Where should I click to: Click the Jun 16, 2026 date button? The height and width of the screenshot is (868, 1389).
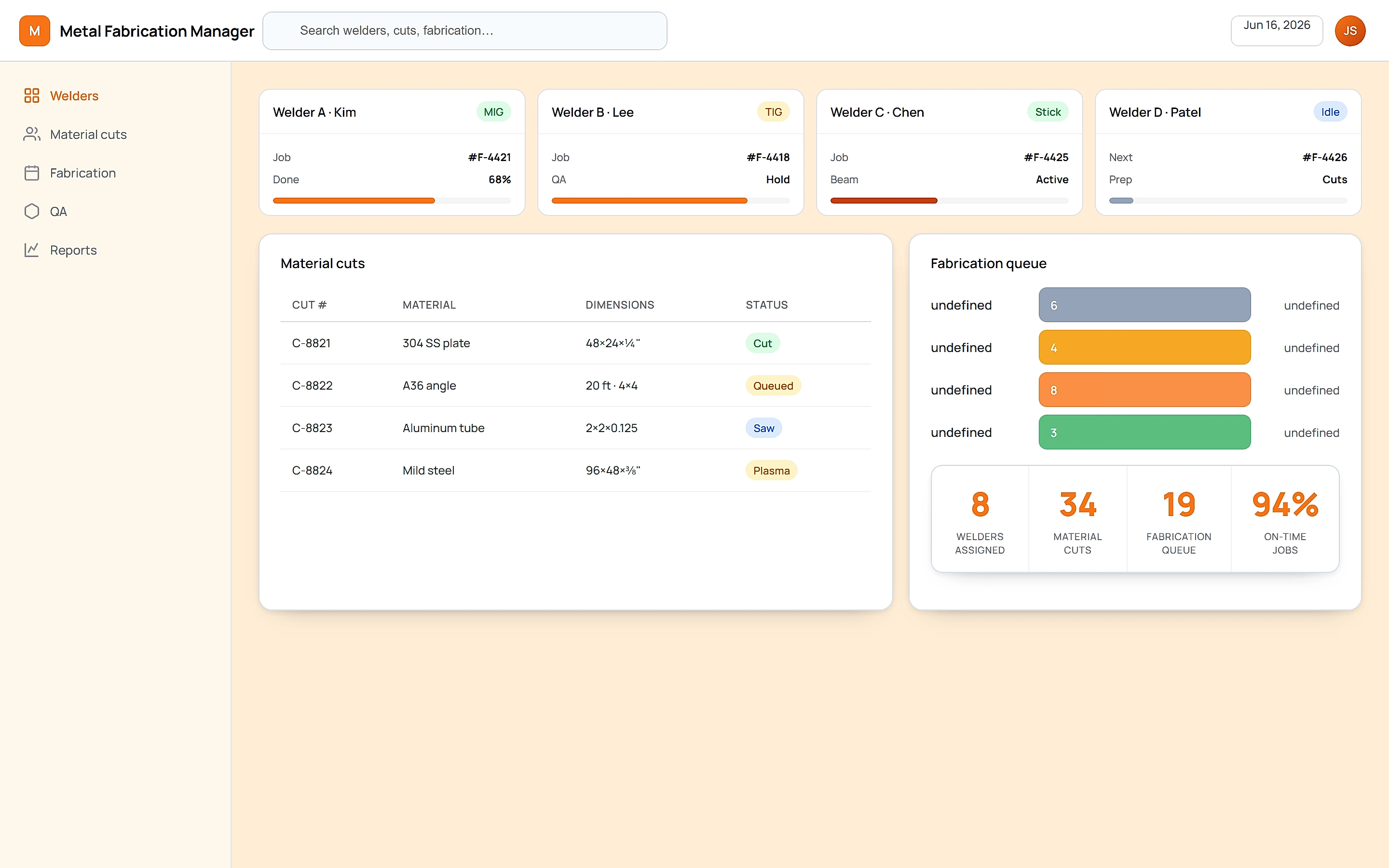(1277, 30)
